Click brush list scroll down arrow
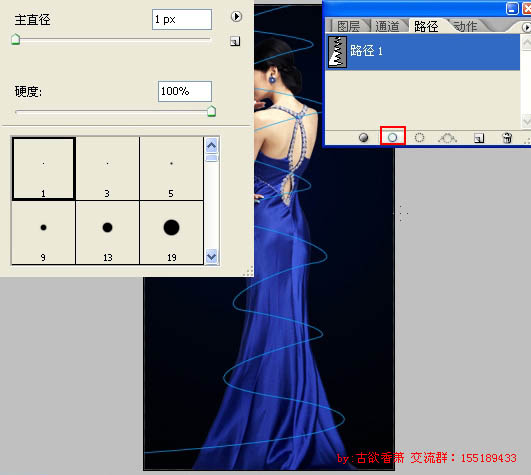The height and width of the screenshot is (475, 531). 212,256
